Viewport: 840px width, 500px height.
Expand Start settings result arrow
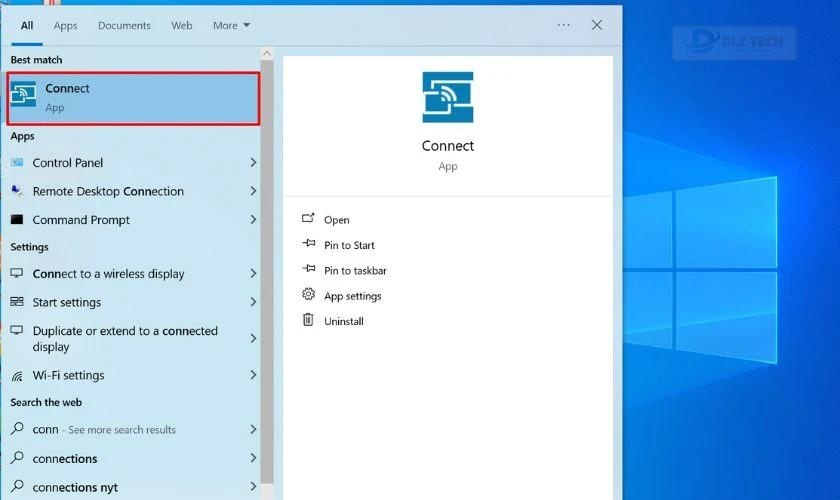tap(253, 302)
